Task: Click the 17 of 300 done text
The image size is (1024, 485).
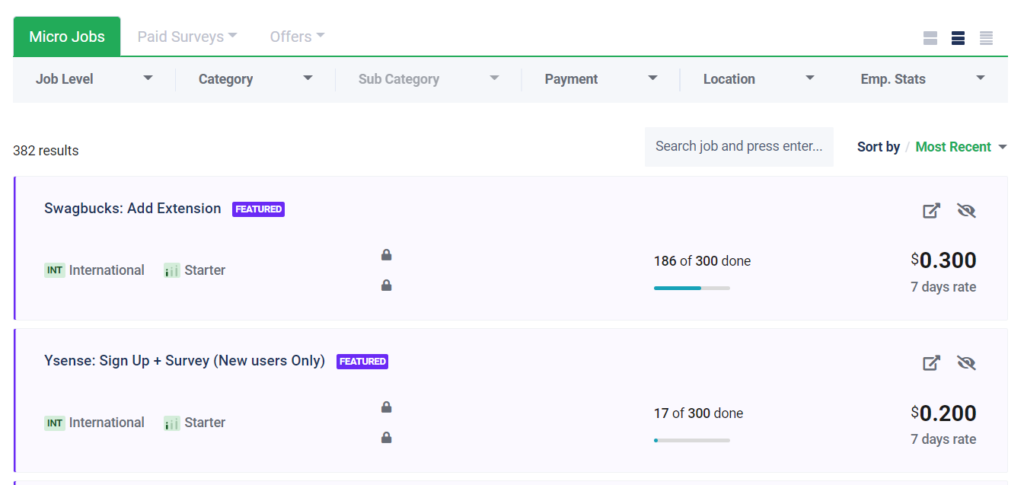Action: pos(698,413)
